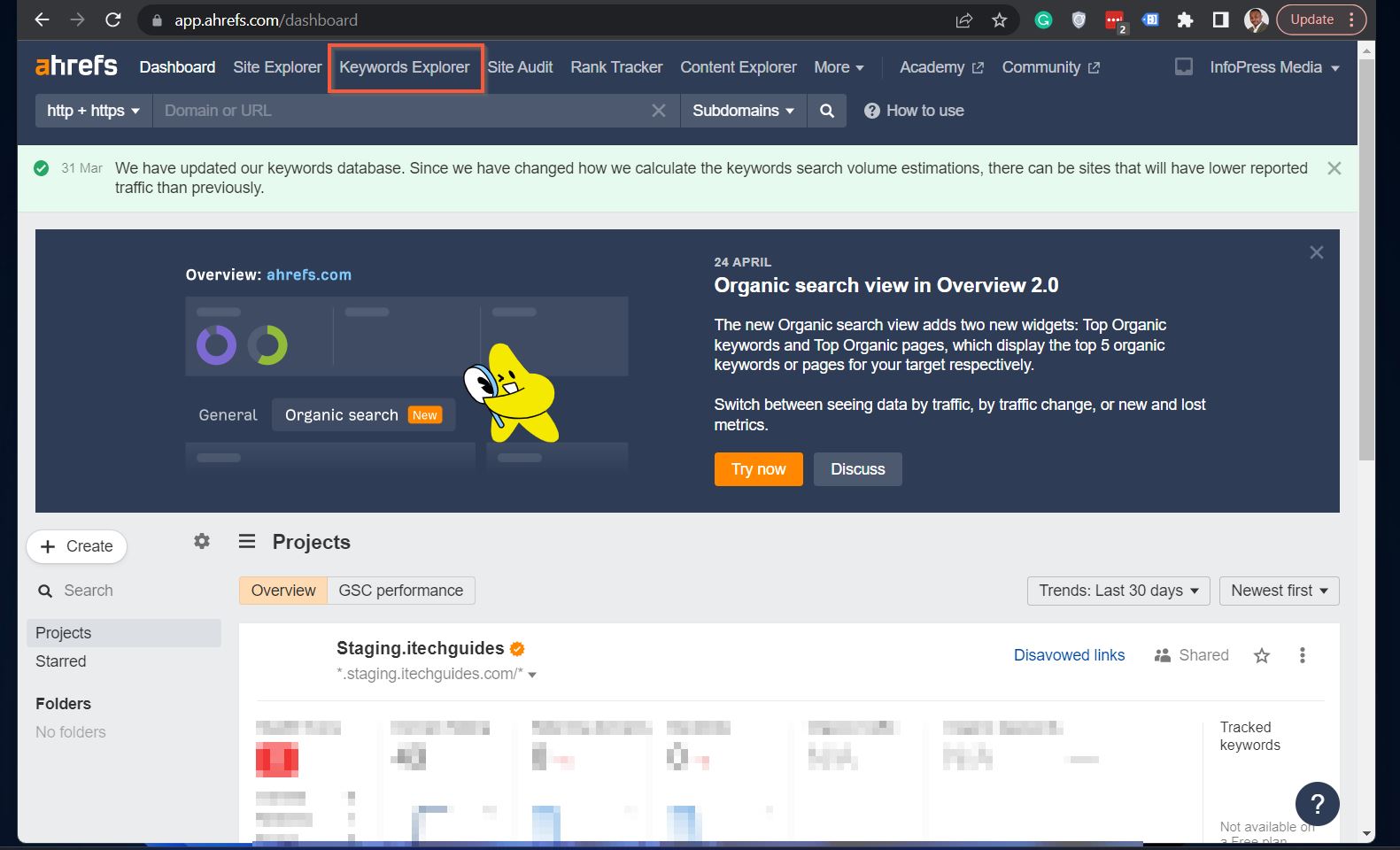The width and height of the screenshot is (1400, 850).
Task: Open Site Audit
Action: 520,67
